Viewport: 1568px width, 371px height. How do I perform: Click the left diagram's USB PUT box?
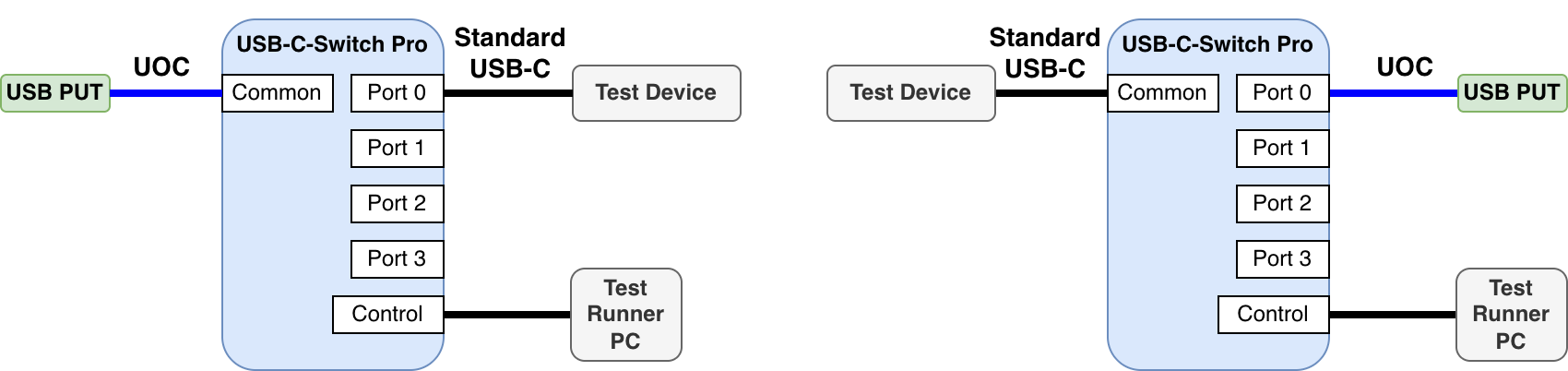(x=55, y=93)
